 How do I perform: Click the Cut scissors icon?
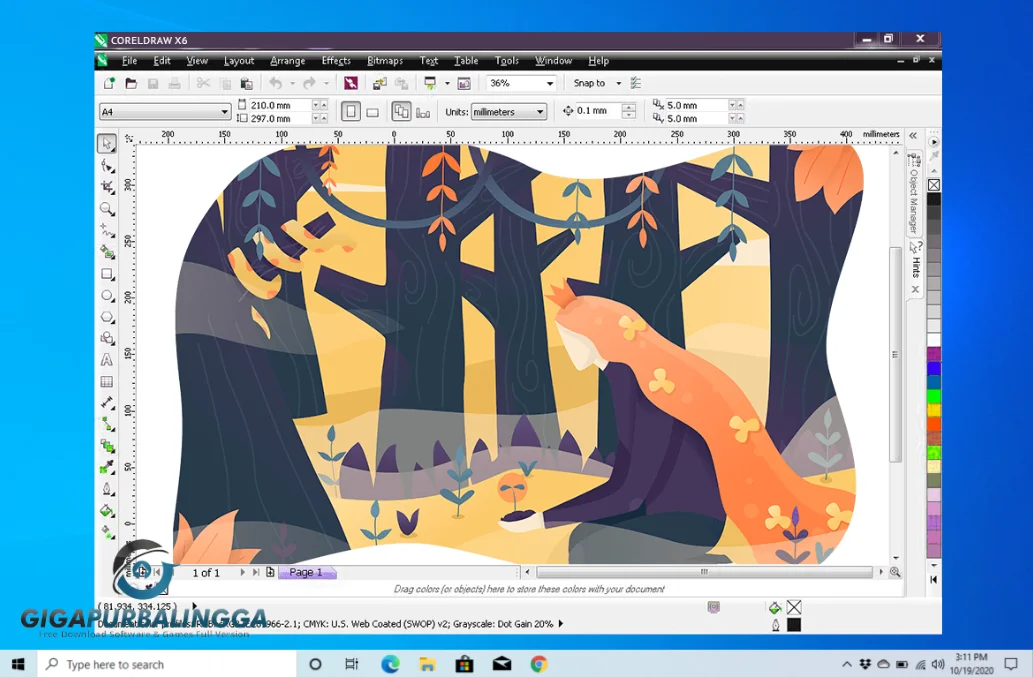203,83
